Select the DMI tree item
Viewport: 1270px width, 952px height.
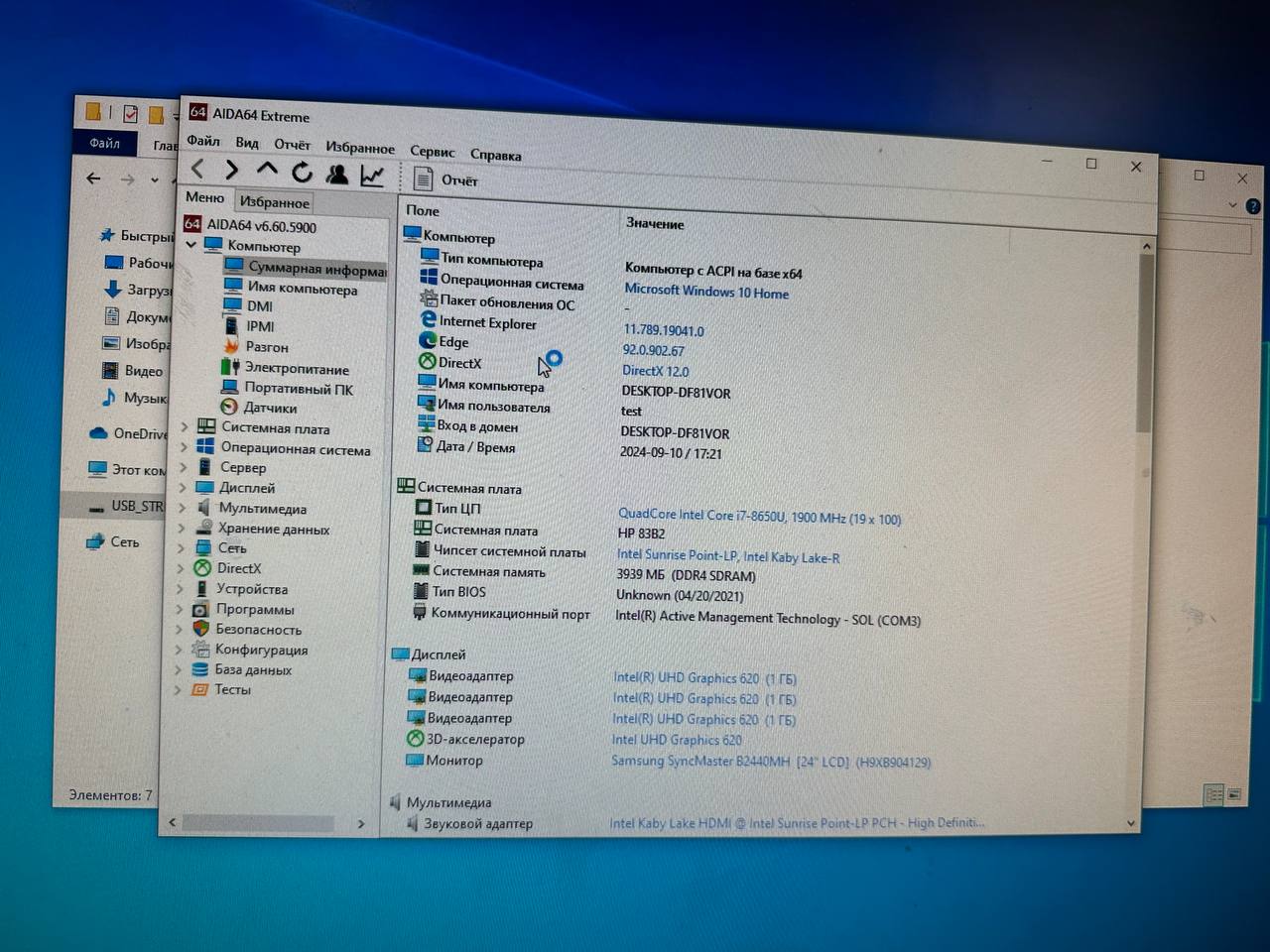click(248, 306)
